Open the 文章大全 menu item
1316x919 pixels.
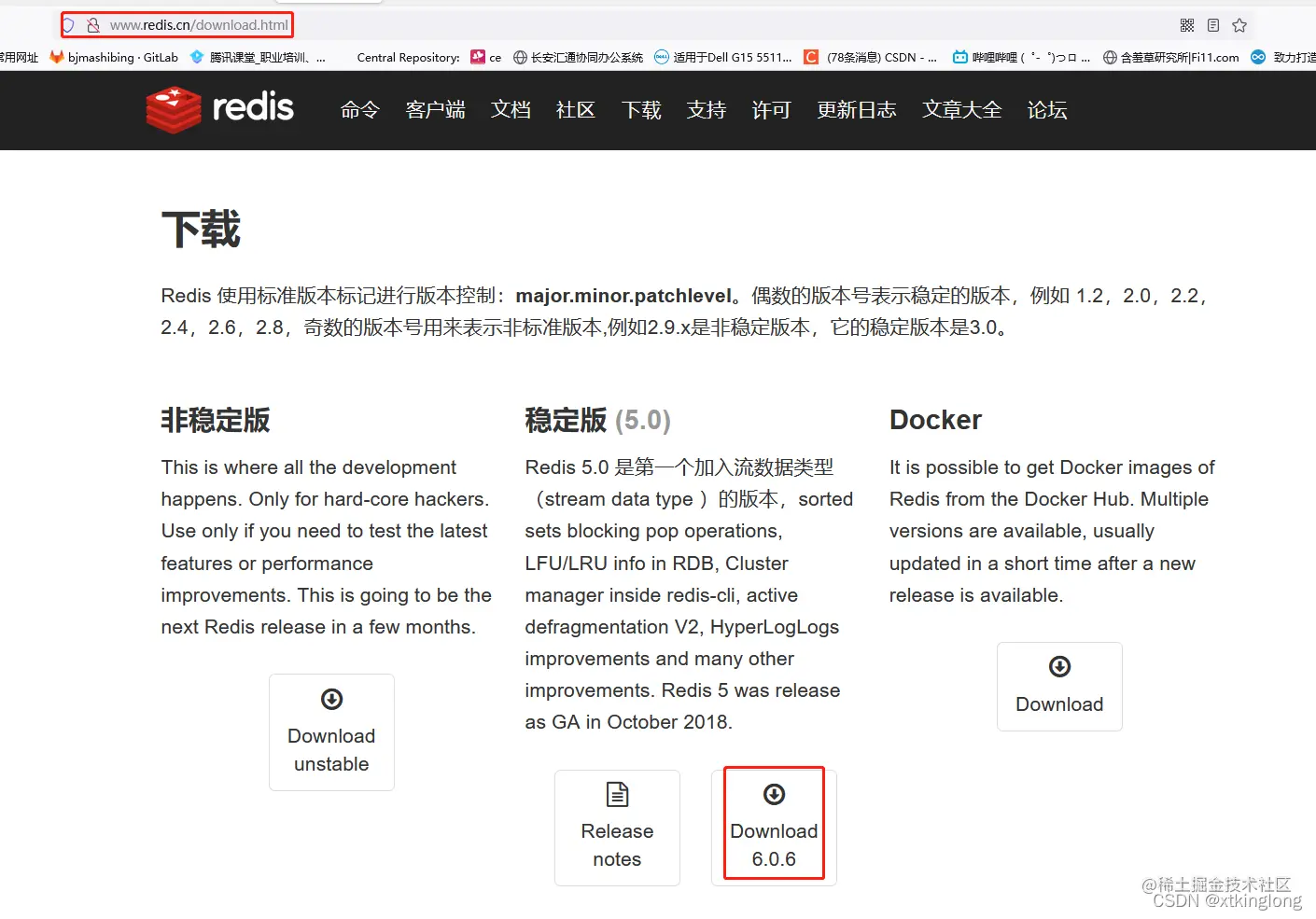point(962,110)
